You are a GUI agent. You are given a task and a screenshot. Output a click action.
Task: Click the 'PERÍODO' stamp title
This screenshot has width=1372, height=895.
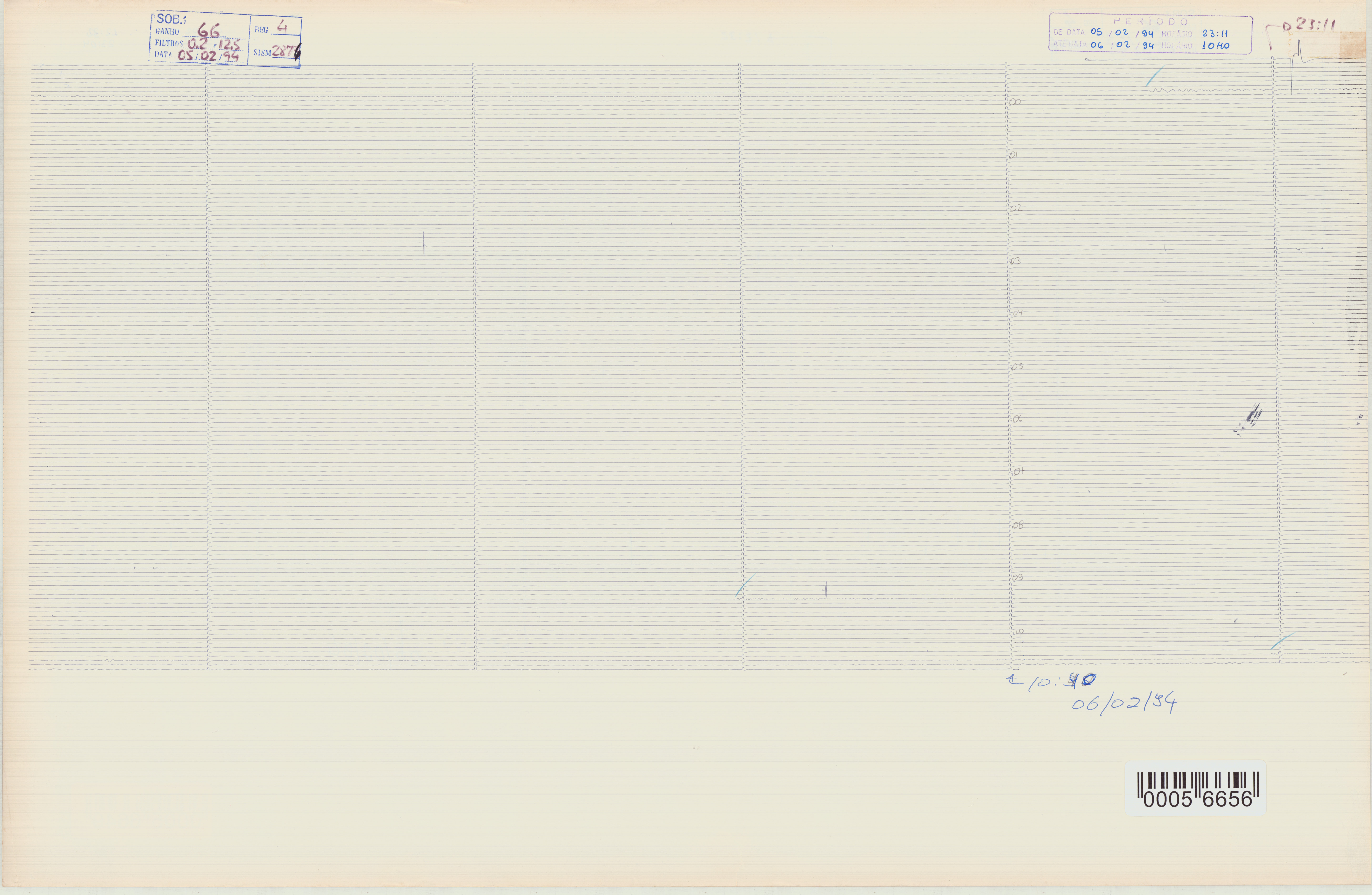click(x=1151, y=21)
